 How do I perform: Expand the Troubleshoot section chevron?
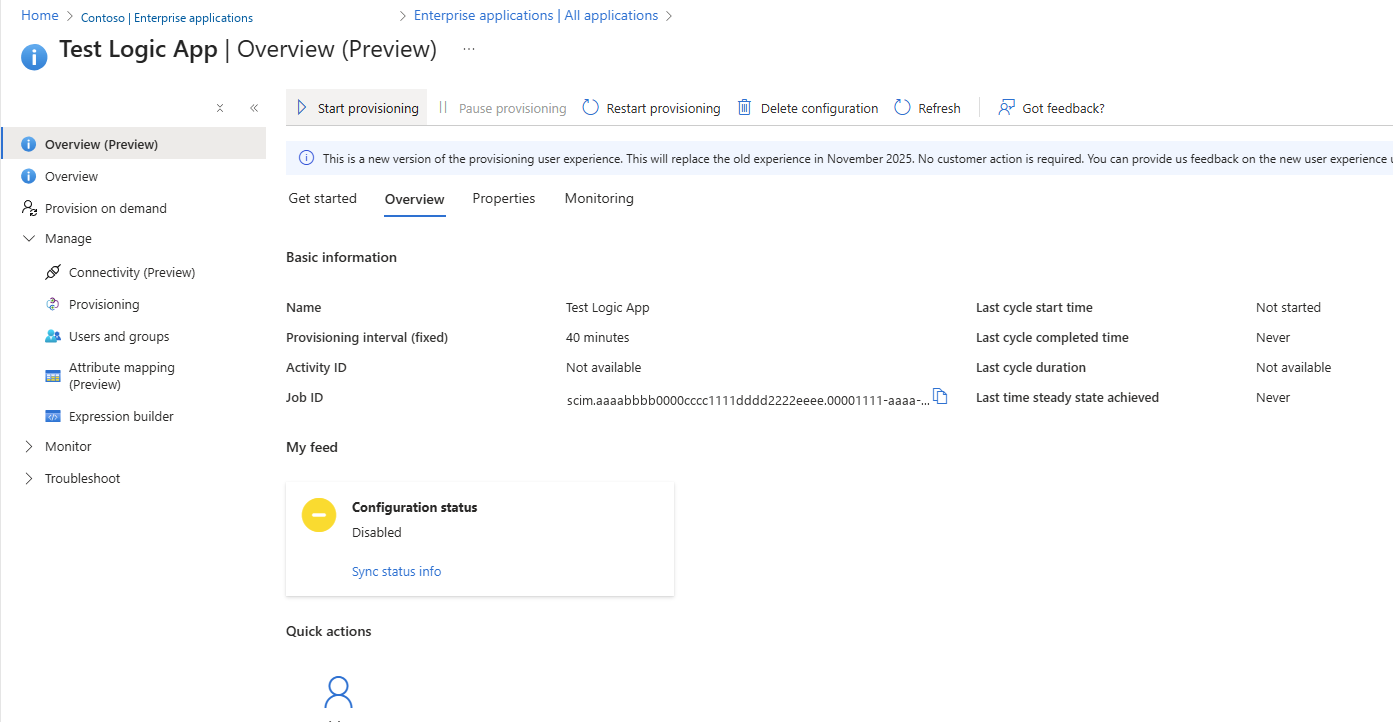29,478
